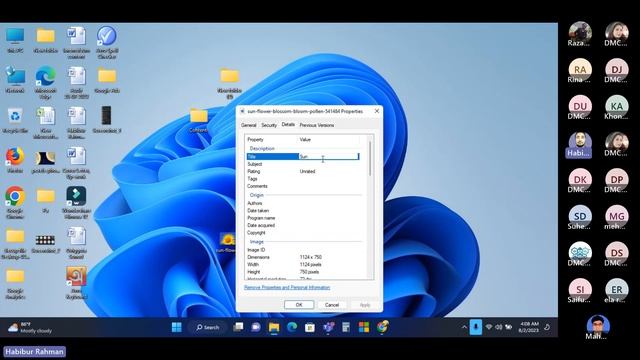Open the four-color tiles app on taskbar
The width and height of the screenshot is (640, 360).
click(x=364, y=327)
